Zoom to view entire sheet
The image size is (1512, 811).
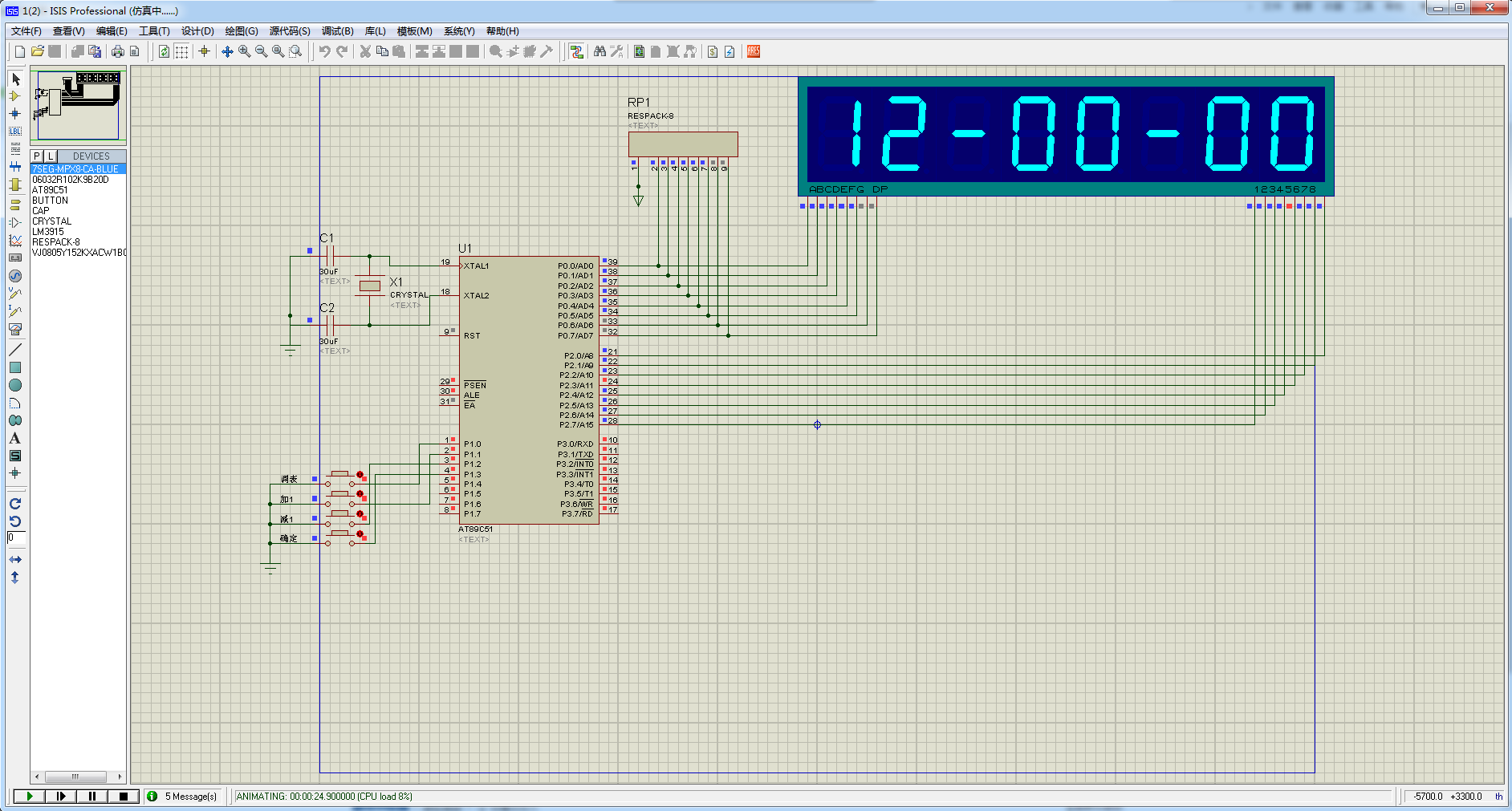pyautogui.click(x=278, y=51)
